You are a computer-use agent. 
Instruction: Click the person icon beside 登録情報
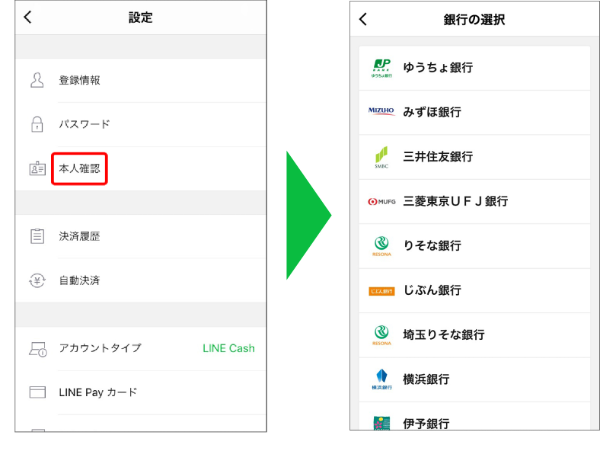tap(37, 80)
